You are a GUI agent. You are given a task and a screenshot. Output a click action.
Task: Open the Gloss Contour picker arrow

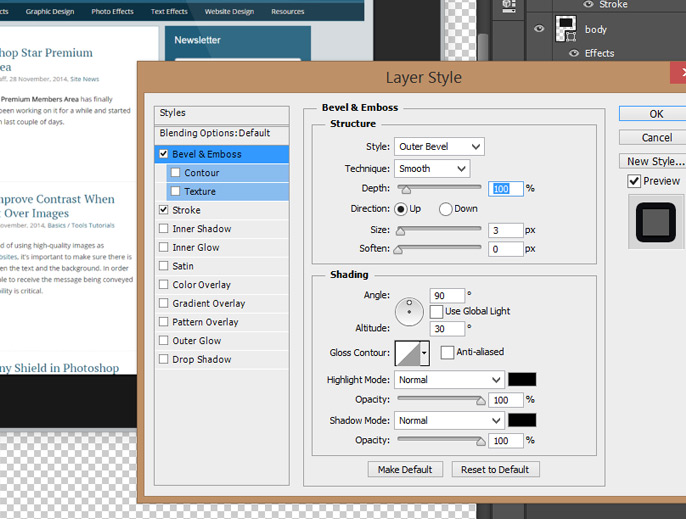(425, 353)
